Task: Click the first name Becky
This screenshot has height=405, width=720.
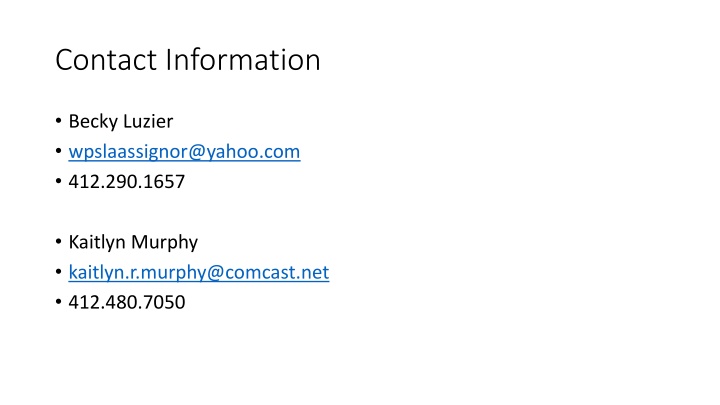Action: 93,122
